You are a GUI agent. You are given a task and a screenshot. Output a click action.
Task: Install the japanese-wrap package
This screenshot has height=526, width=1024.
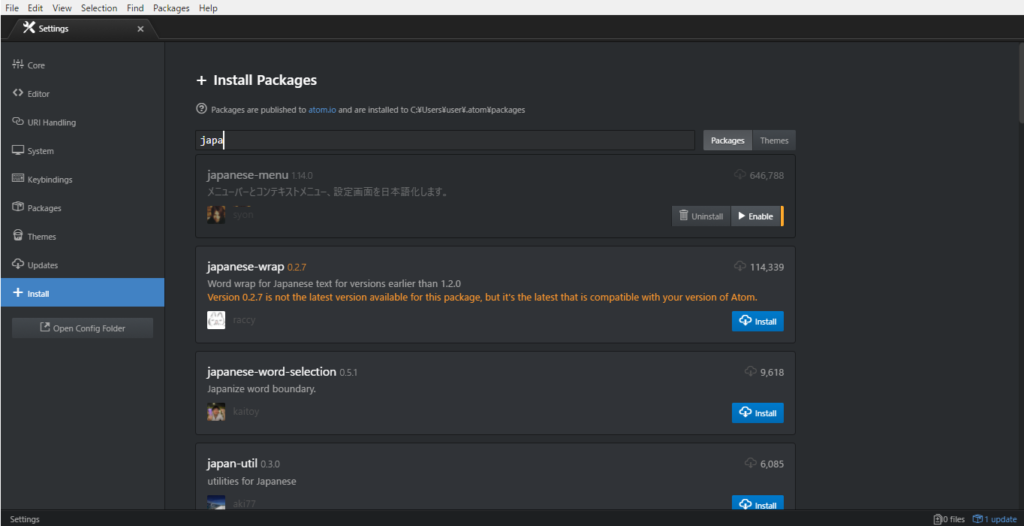coord(758,321)
